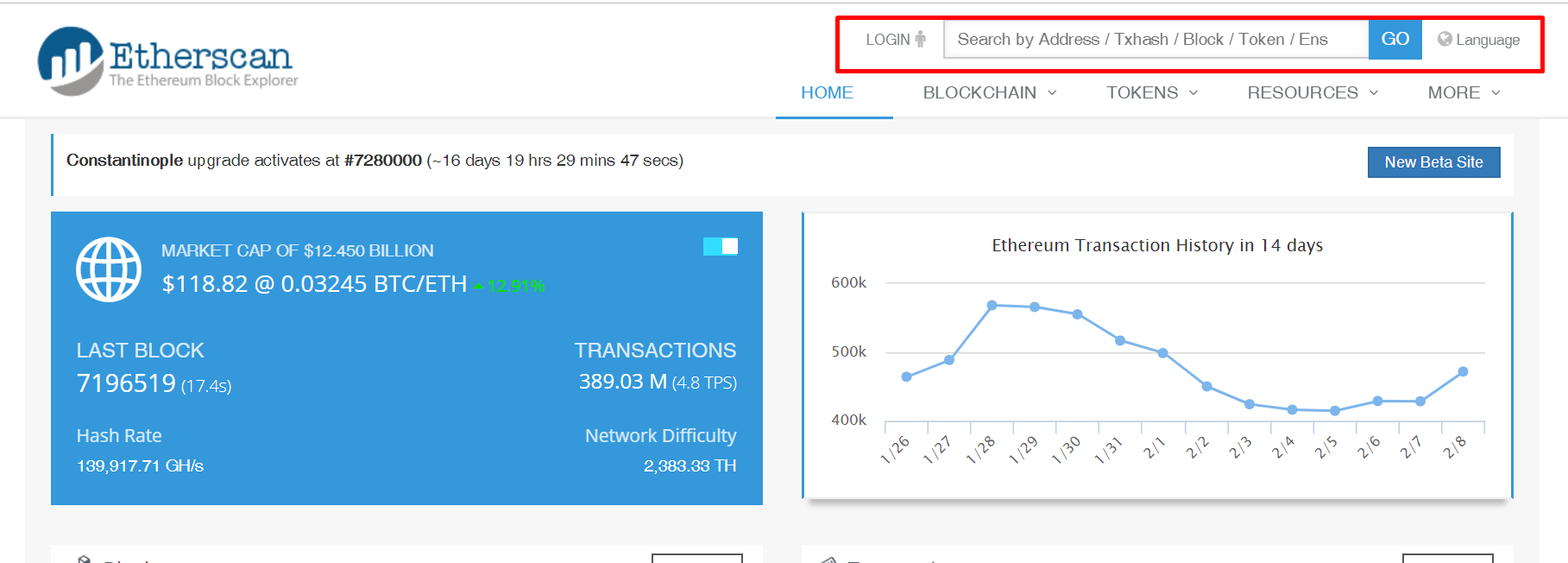1568x563 pixels.
Task: Open the MORE menu label
Action: [x=1454, y=92]
